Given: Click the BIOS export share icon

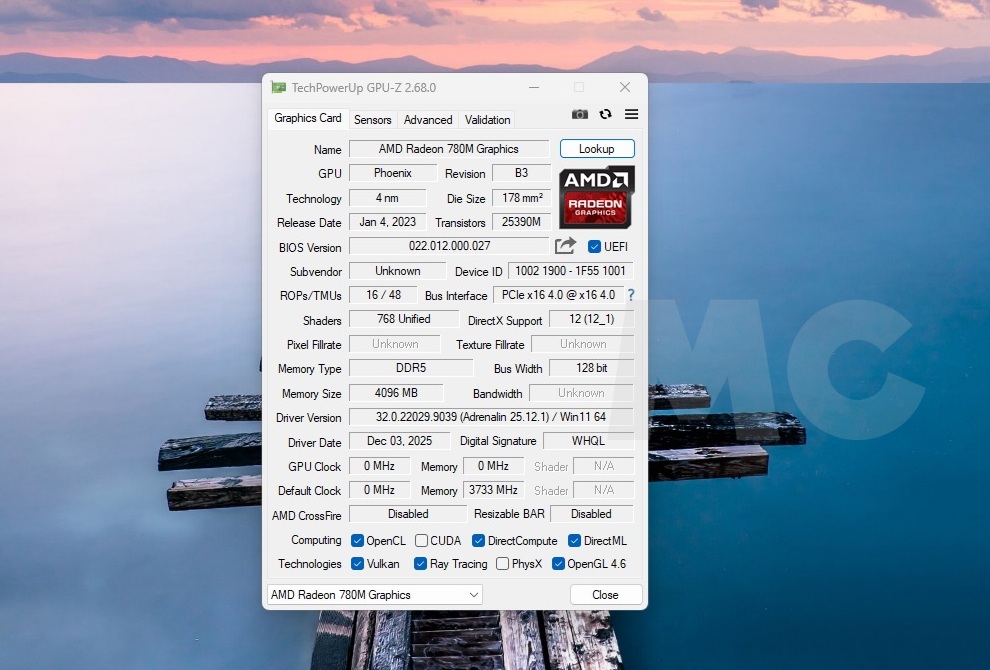Looking at the screenshot, I should [566, 246].
